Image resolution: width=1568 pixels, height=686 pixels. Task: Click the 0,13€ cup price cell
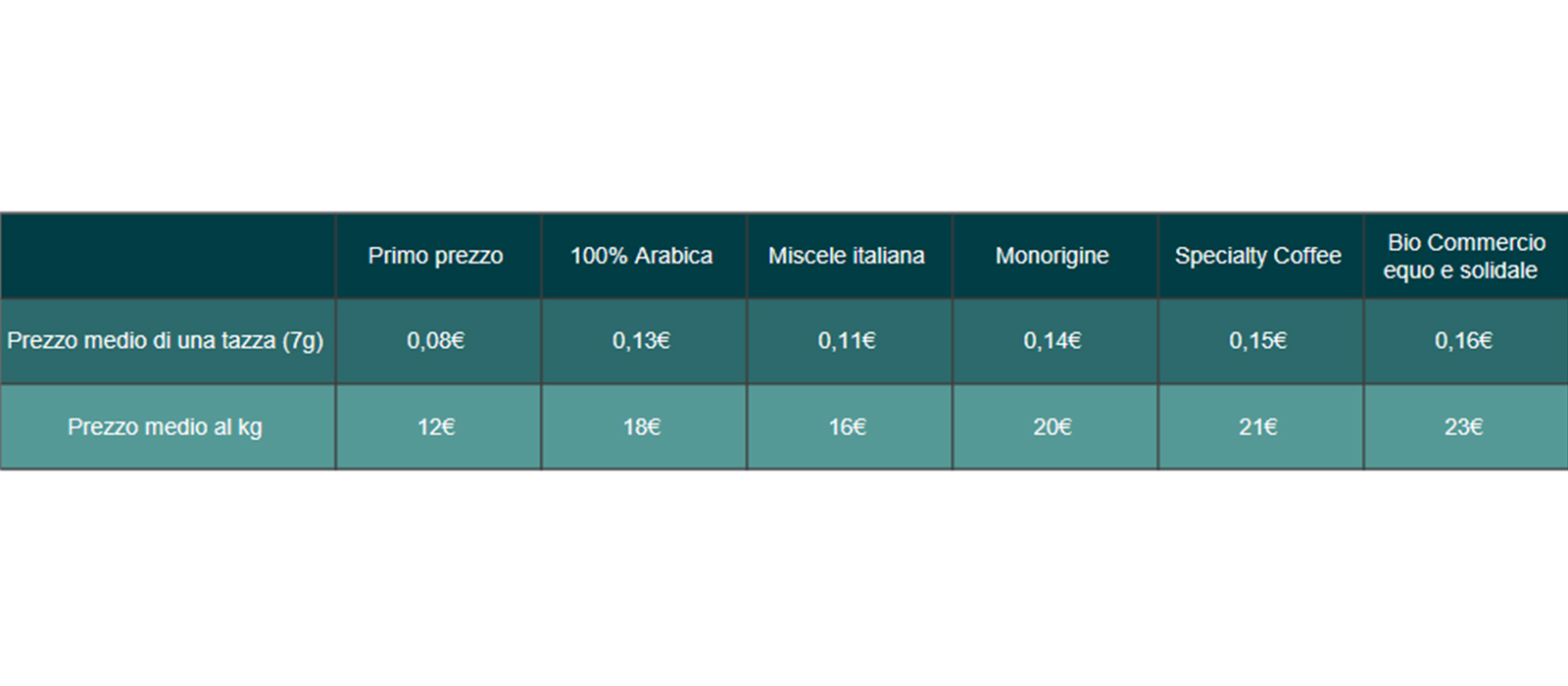(x=644, y=341)
